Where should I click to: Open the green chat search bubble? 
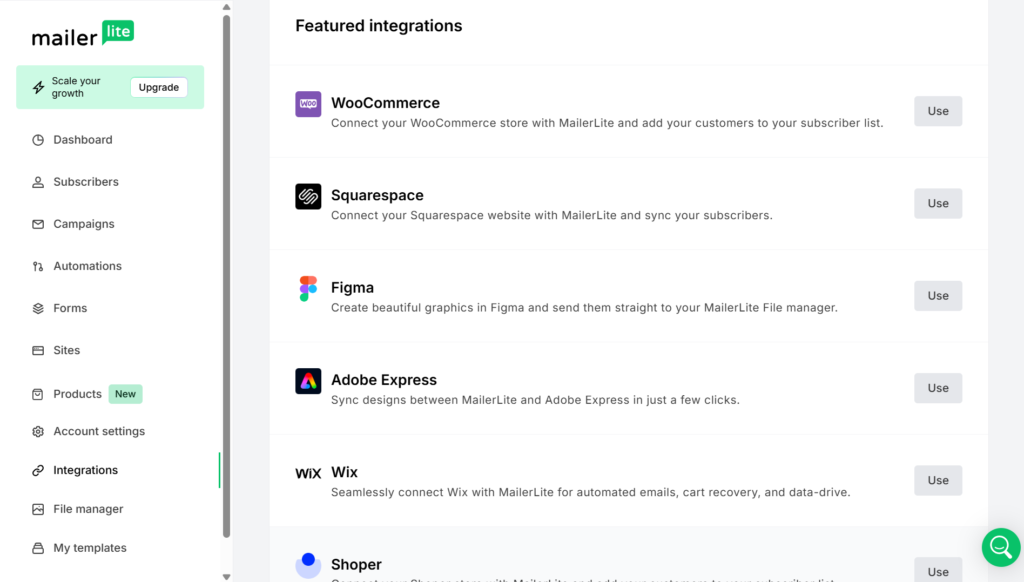tap(1001, 547)
